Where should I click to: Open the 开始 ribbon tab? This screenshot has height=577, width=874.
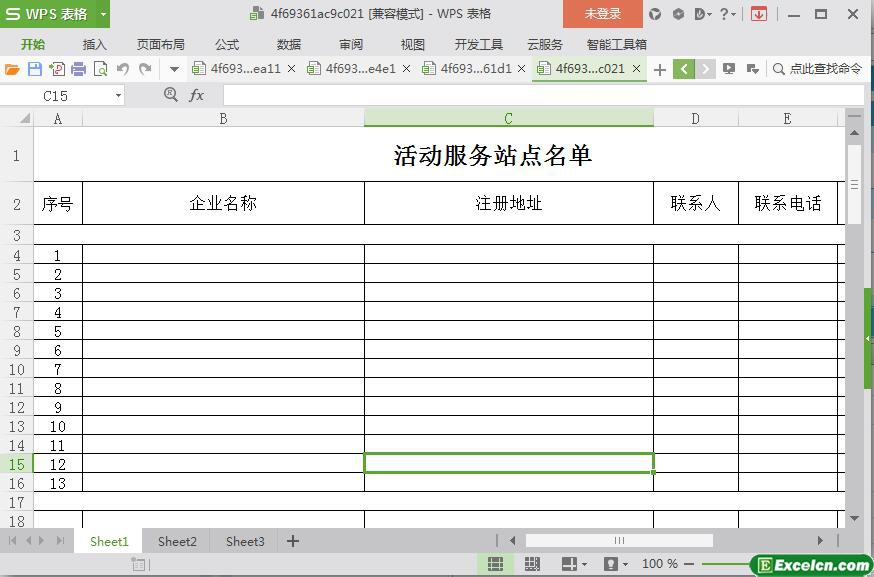pos(33,45)
